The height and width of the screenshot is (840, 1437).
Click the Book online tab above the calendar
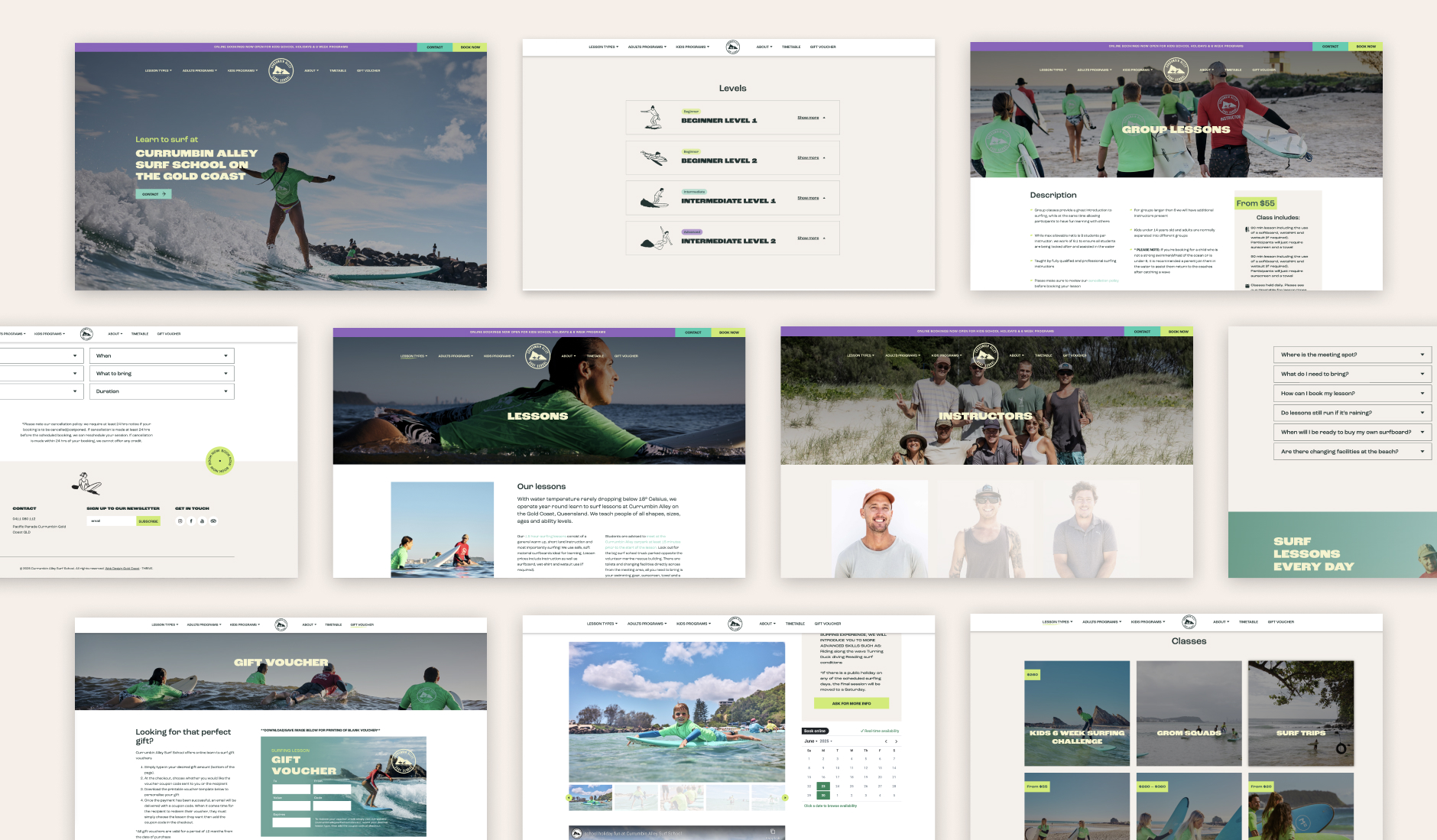(814, 731)
